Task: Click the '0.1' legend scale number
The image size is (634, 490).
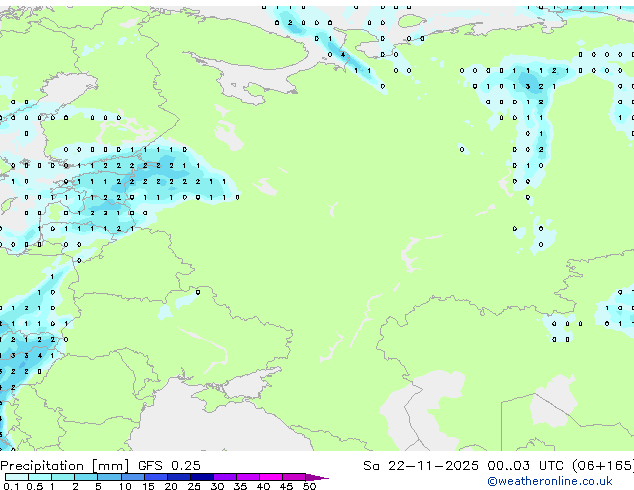Action: point(11,486)
